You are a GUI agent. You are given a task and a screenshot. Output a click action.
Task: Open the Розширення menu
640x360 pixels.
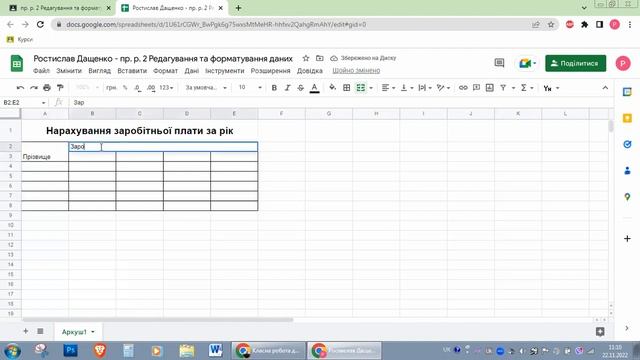[270, 71]
